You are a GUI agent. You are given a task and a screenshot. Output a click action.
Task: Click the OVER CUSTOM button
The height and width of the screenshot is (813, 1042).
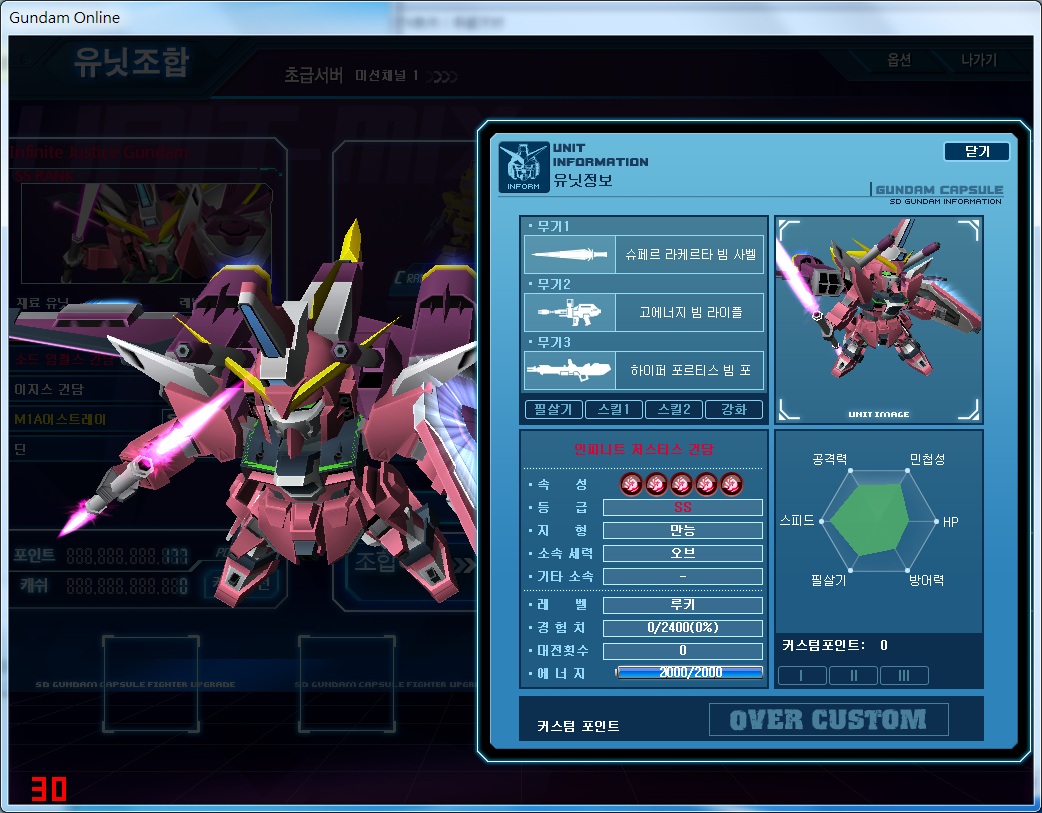point(828,719)
